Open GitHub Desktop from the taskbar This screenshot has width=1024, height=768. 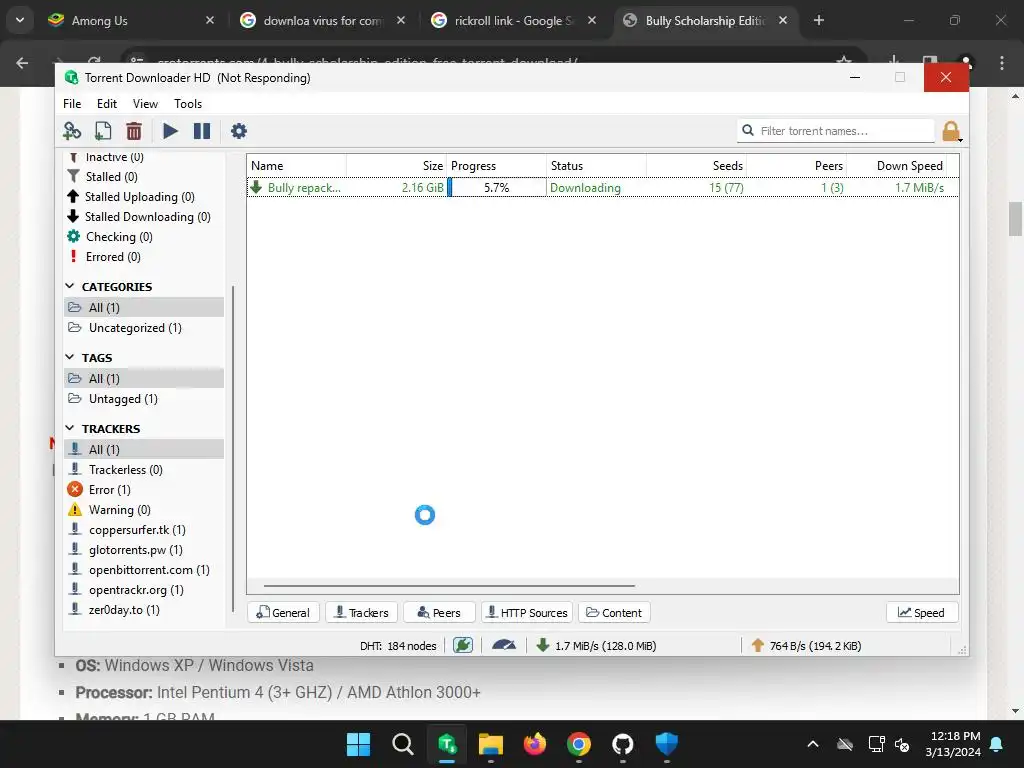pos(622,744)
